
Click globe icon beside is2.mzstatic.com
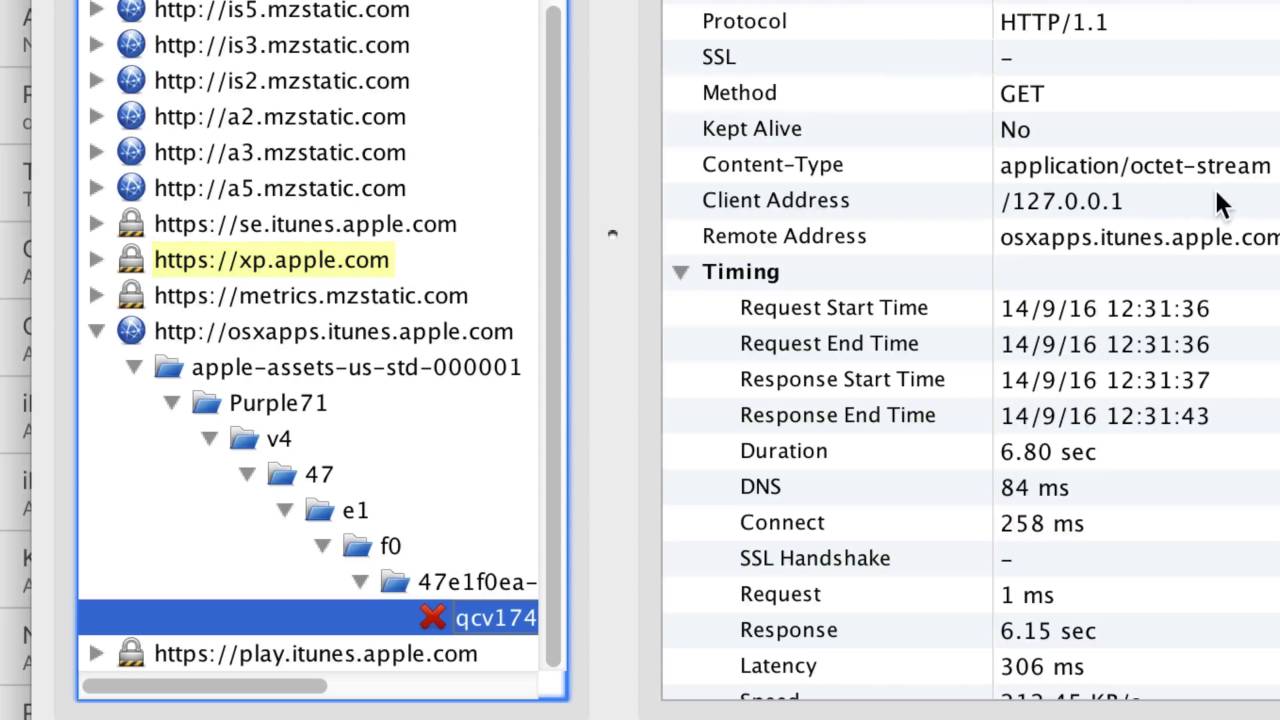click(x=131, y=81)
